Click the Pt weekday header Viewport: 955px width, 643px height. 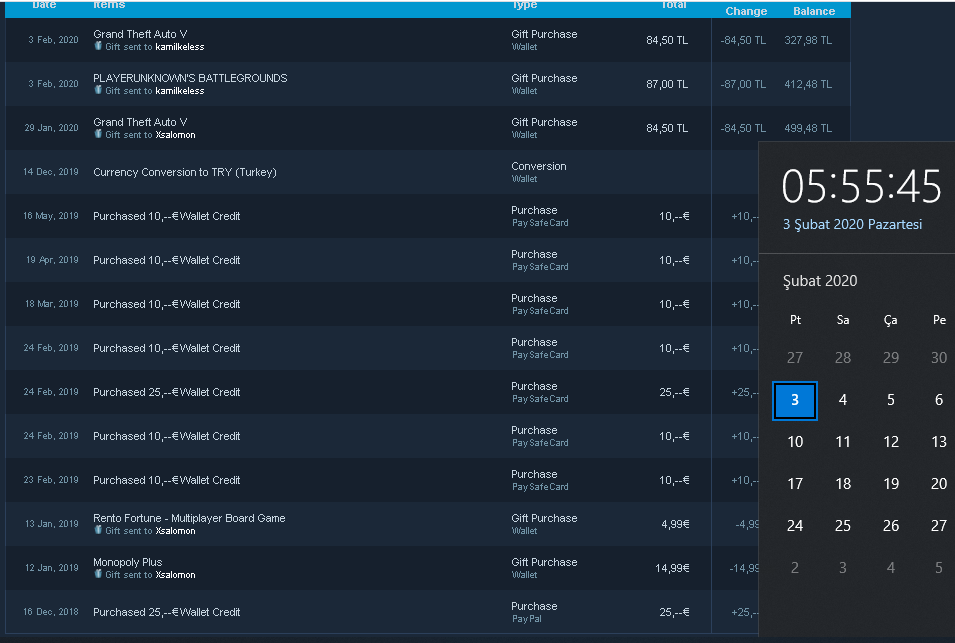(795, 320)
